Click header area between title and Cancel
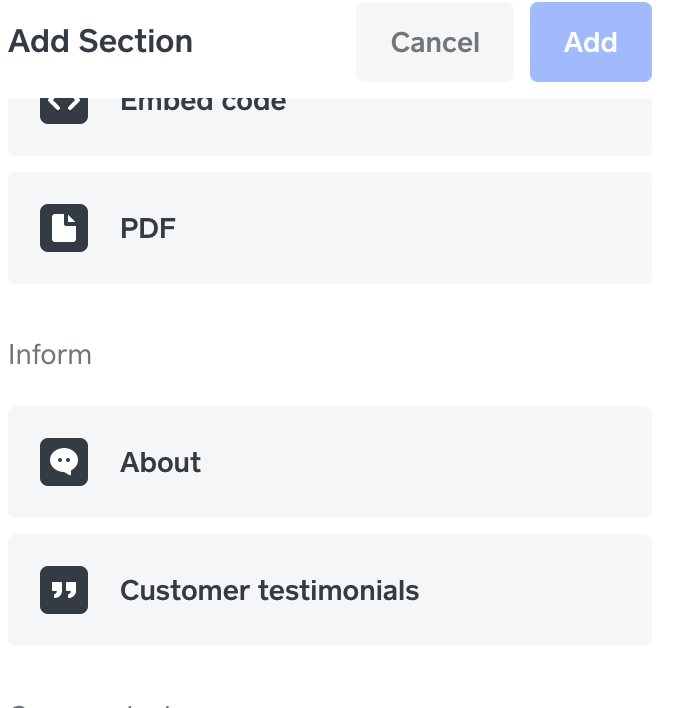The width and height of the screenshot is (678, 708). pyautogui.click(x=275, y=42)
